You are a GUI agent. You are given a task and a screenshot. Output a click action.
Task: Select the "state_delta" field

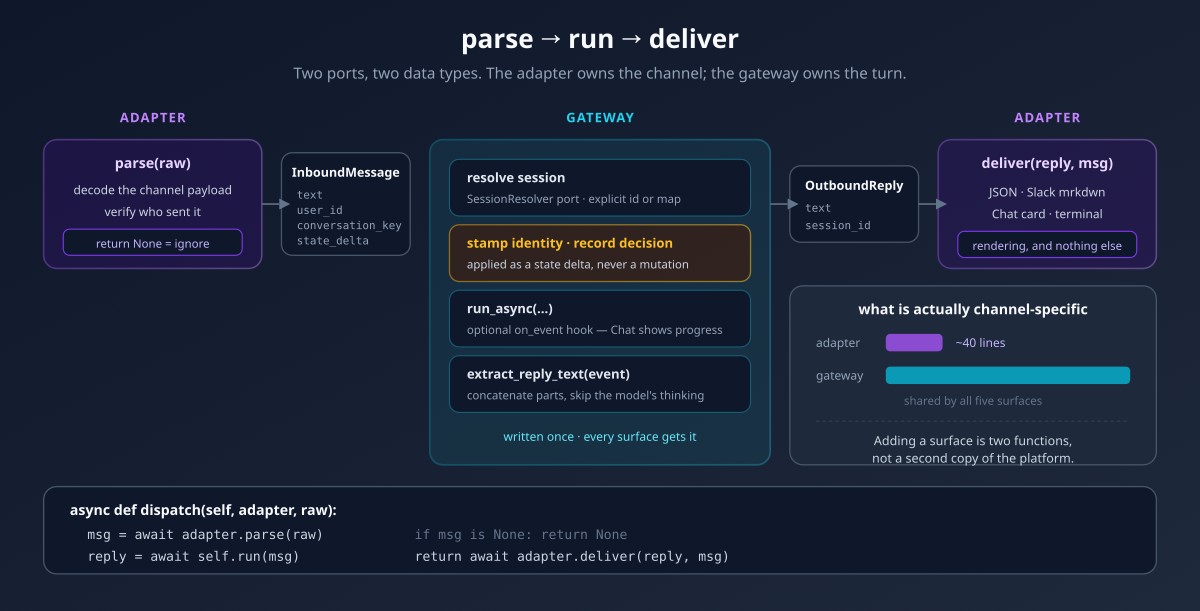point(333,240)
